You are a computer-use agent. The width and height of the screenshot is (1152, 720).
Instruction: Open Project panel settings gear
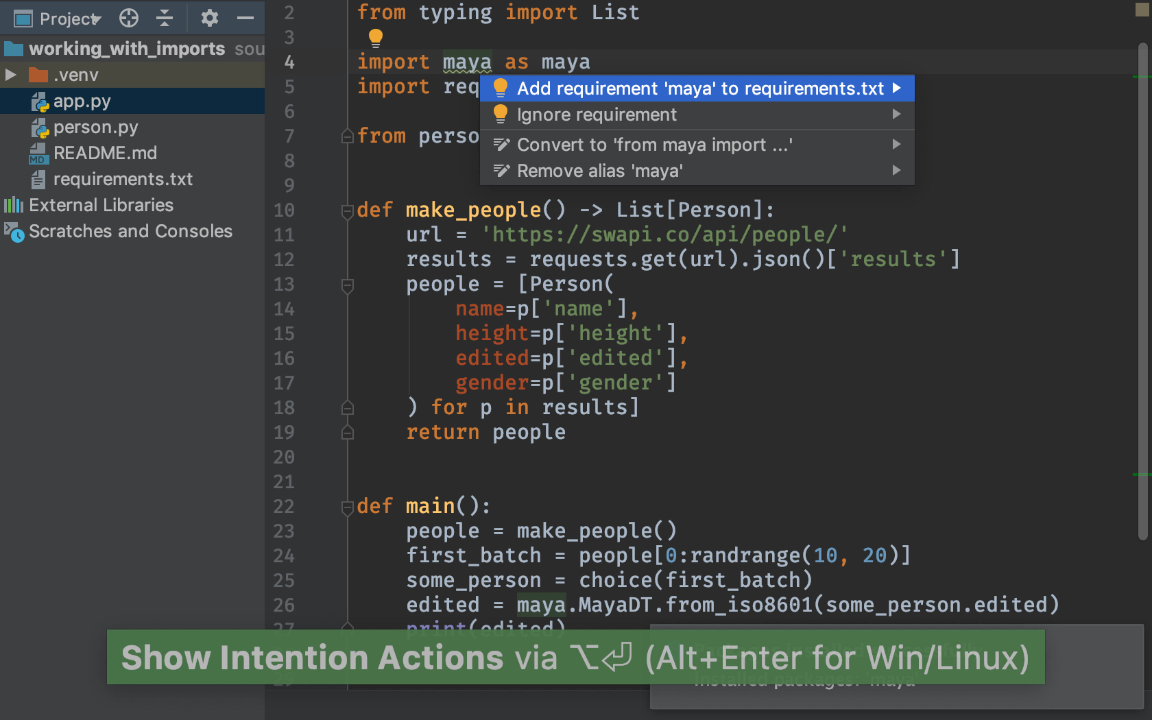pyautogui.click(x=209, y=18)
